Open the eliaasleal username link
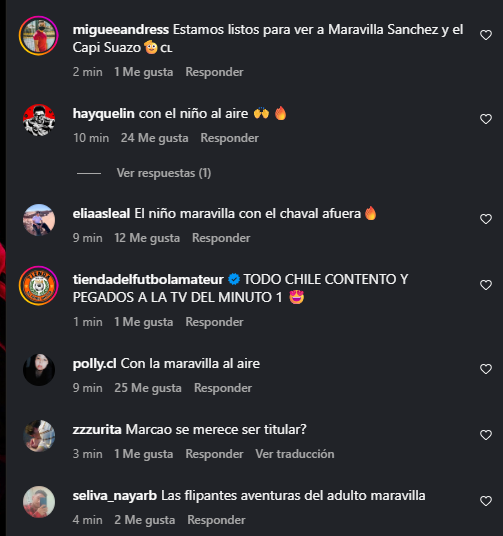The height and width of the screenshot is (536, 503). pyautogui.click(x=101, y=214)
